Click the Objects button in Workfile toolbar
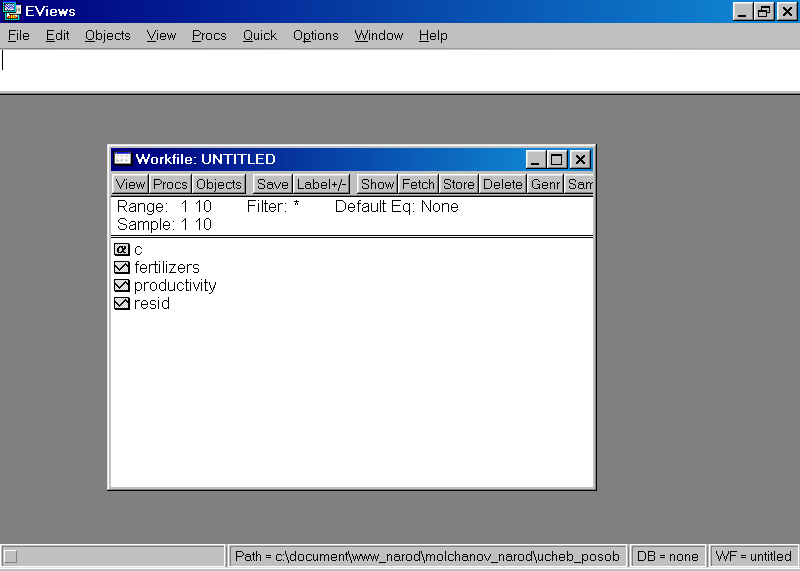800x571 pixels. pos(219,184)
